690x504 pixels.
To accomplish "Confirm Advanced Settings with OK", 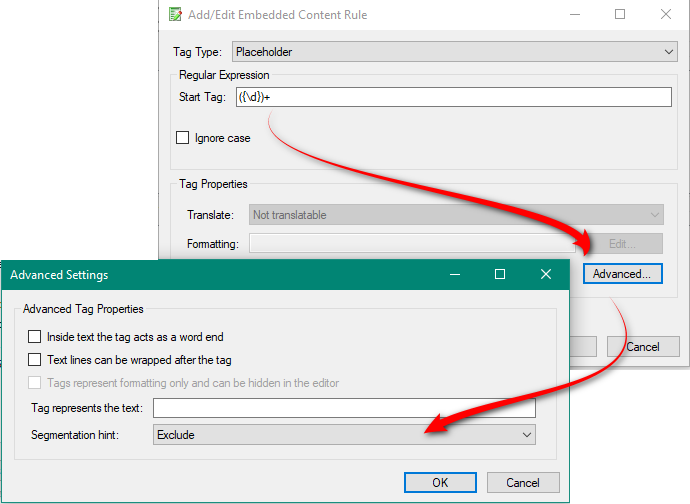I will tap(440, 483).
